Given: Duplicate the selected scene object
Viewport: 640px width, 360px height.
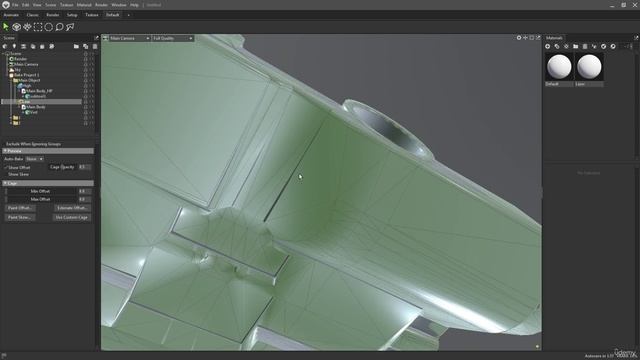Looking at the screenshot, I should [x=85, y=47].
